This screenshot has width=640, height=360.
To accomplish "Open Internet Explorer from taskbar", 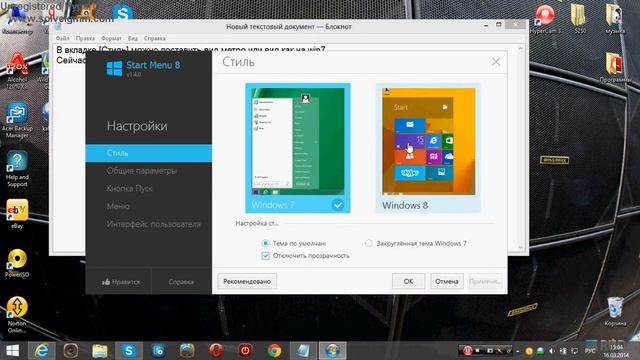I will click(x=42, y=351).
